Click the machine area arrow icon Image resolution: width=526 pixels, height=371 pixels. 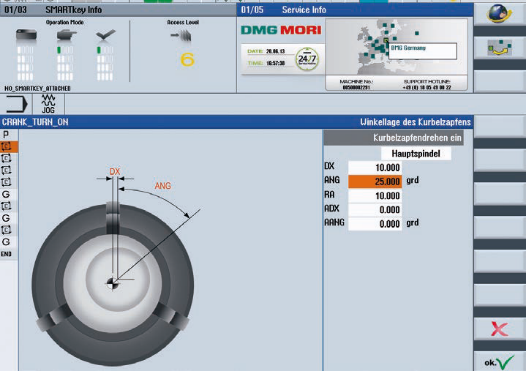[16, 104]
